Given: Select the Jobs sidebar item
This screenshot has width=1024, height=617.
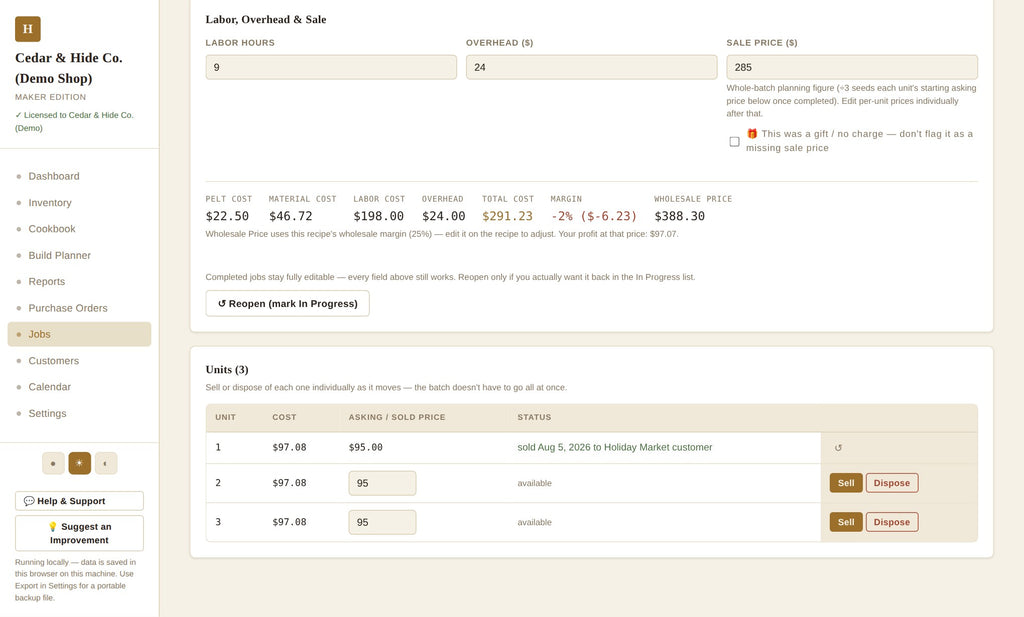Looking at the screenshot, I should click(79, 334).
